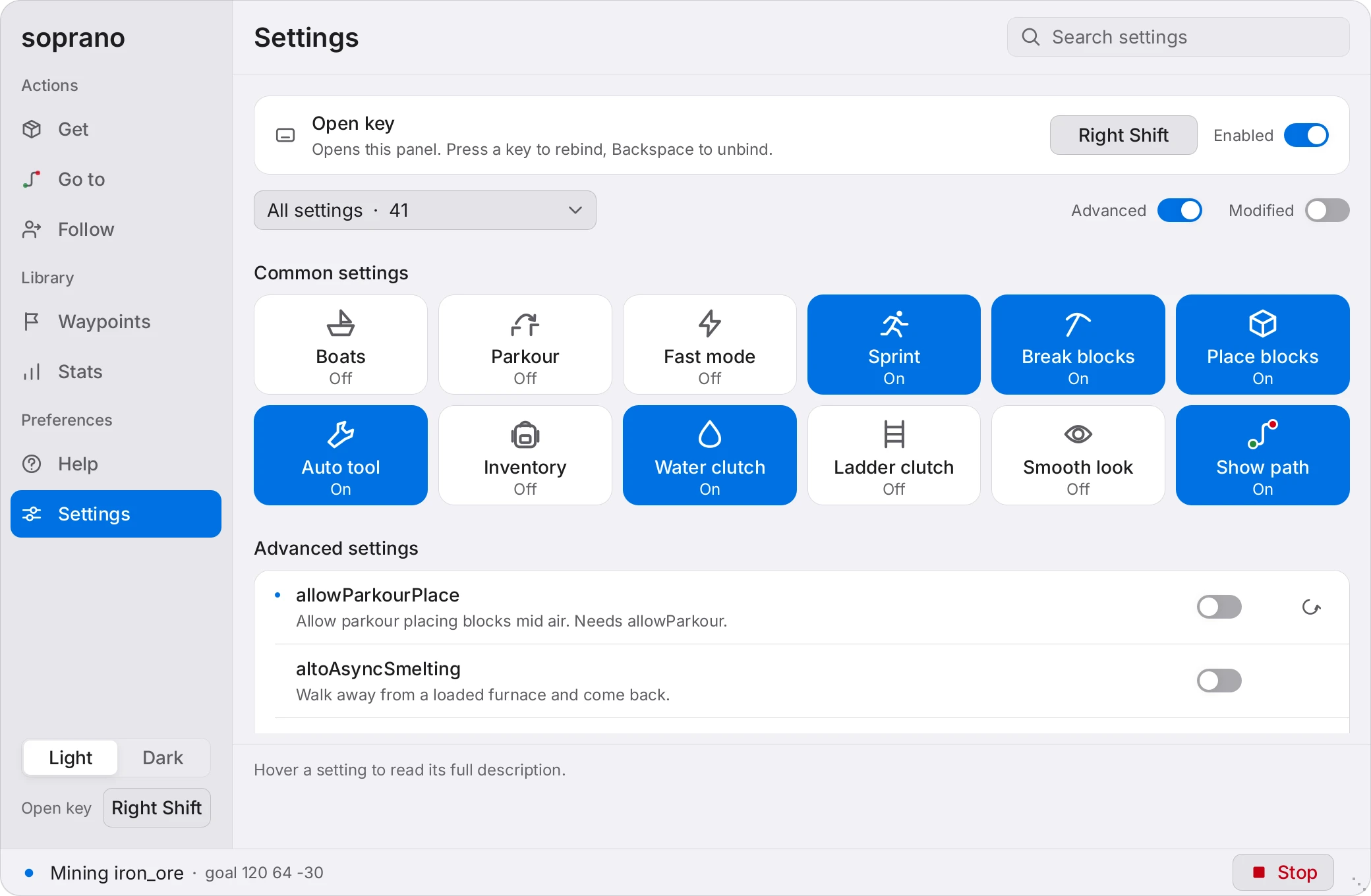Enable the Modified filter toggle
Viewport: 1371px width, 896px height.
coord(1327,210)
